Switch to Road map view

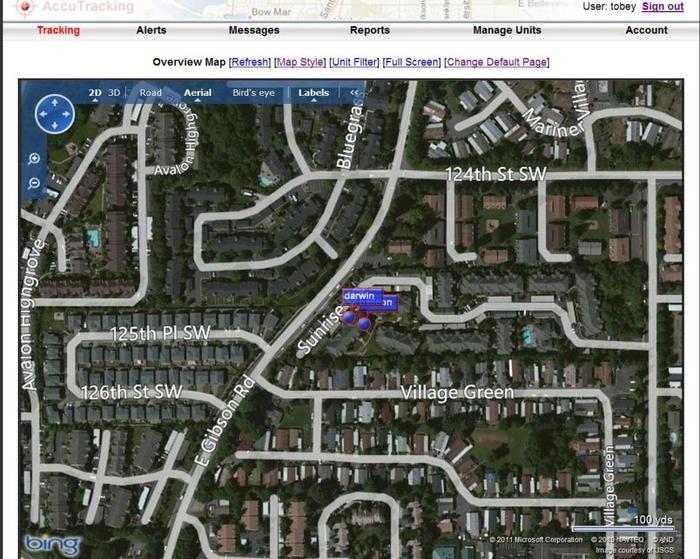coord(150,93)
